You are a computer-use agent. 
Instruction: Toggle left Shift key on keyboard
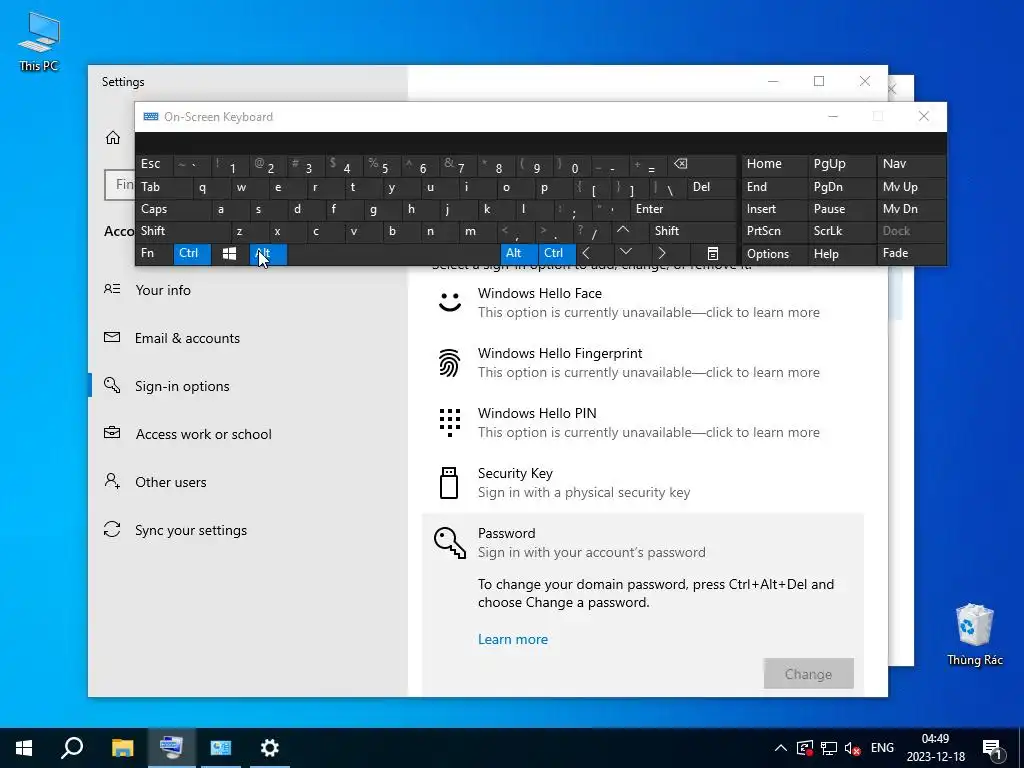(x=183, y=231)
